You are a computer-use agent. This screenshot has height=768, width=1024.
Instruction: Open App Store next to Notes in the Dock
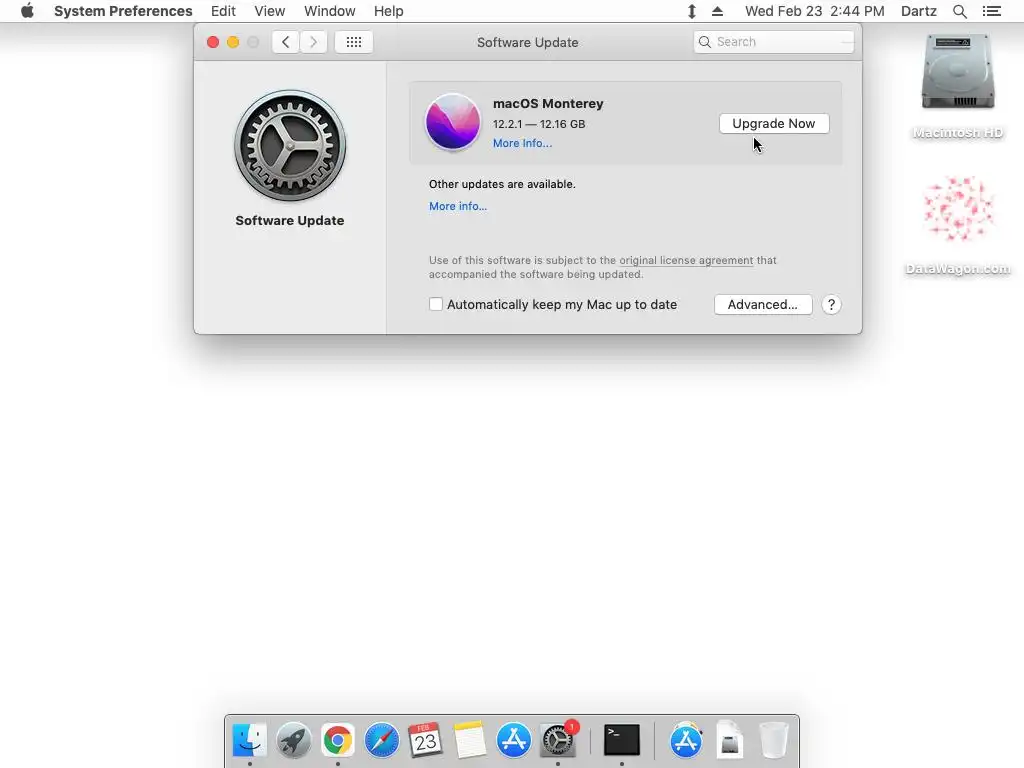click(x=513, y=740)
